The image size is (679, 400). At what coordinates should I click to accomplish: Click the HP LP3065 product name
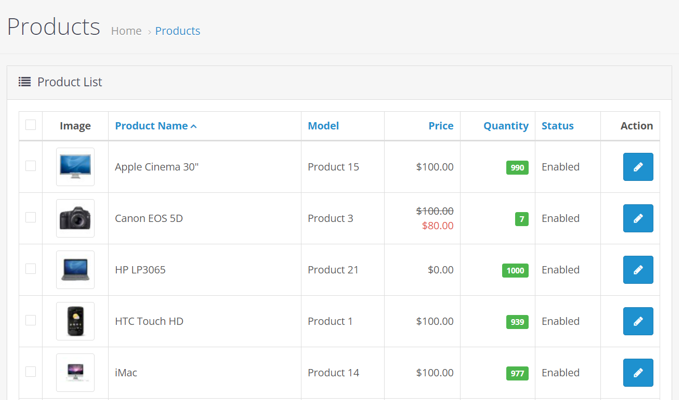pos(140,270)
